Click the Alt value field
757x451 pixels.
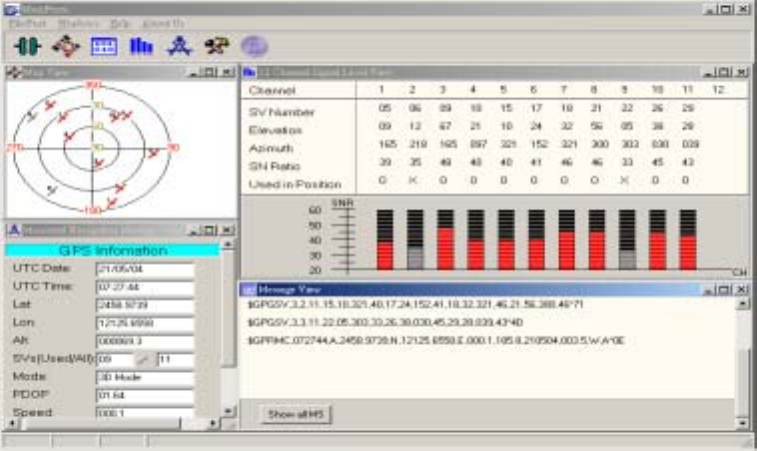tap(145, 341)
